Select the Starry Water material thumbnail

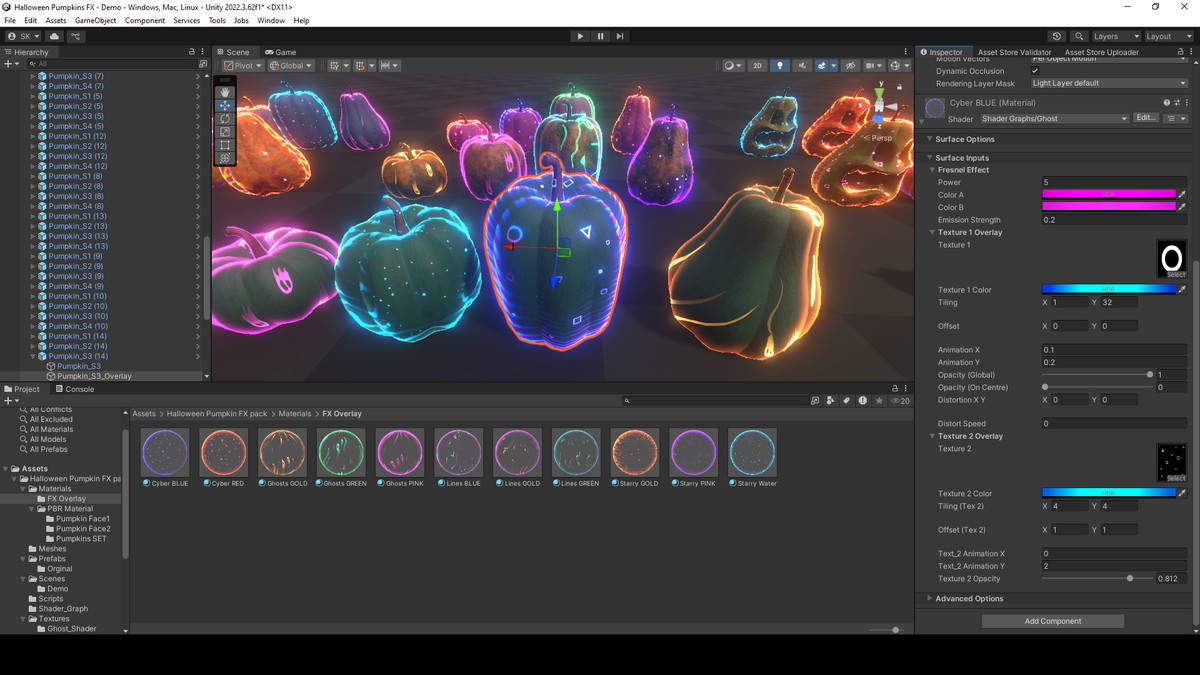point(752,452)
